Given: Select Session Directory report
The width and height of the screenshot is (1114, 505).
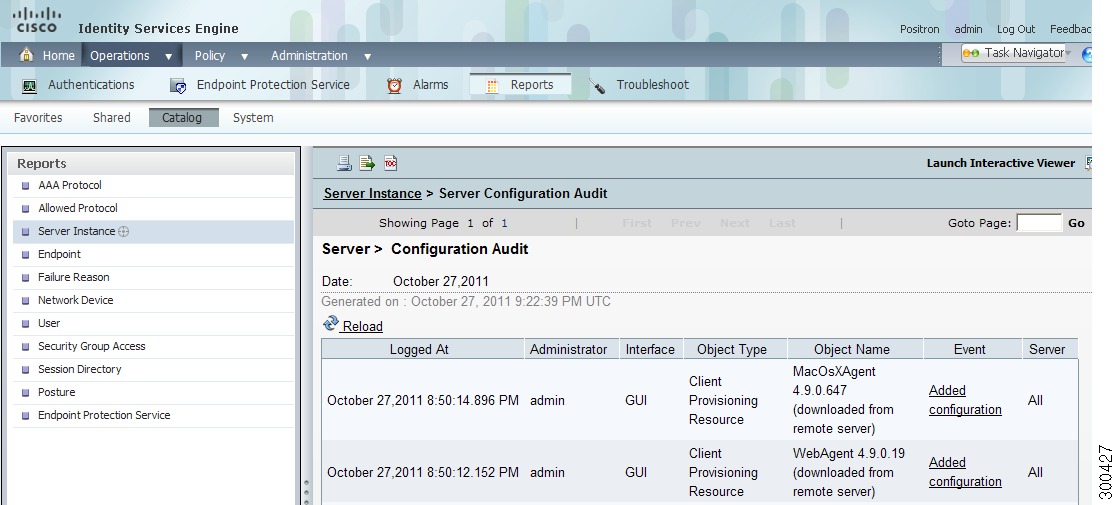Looking at the screenshot, I should [80, 369].
